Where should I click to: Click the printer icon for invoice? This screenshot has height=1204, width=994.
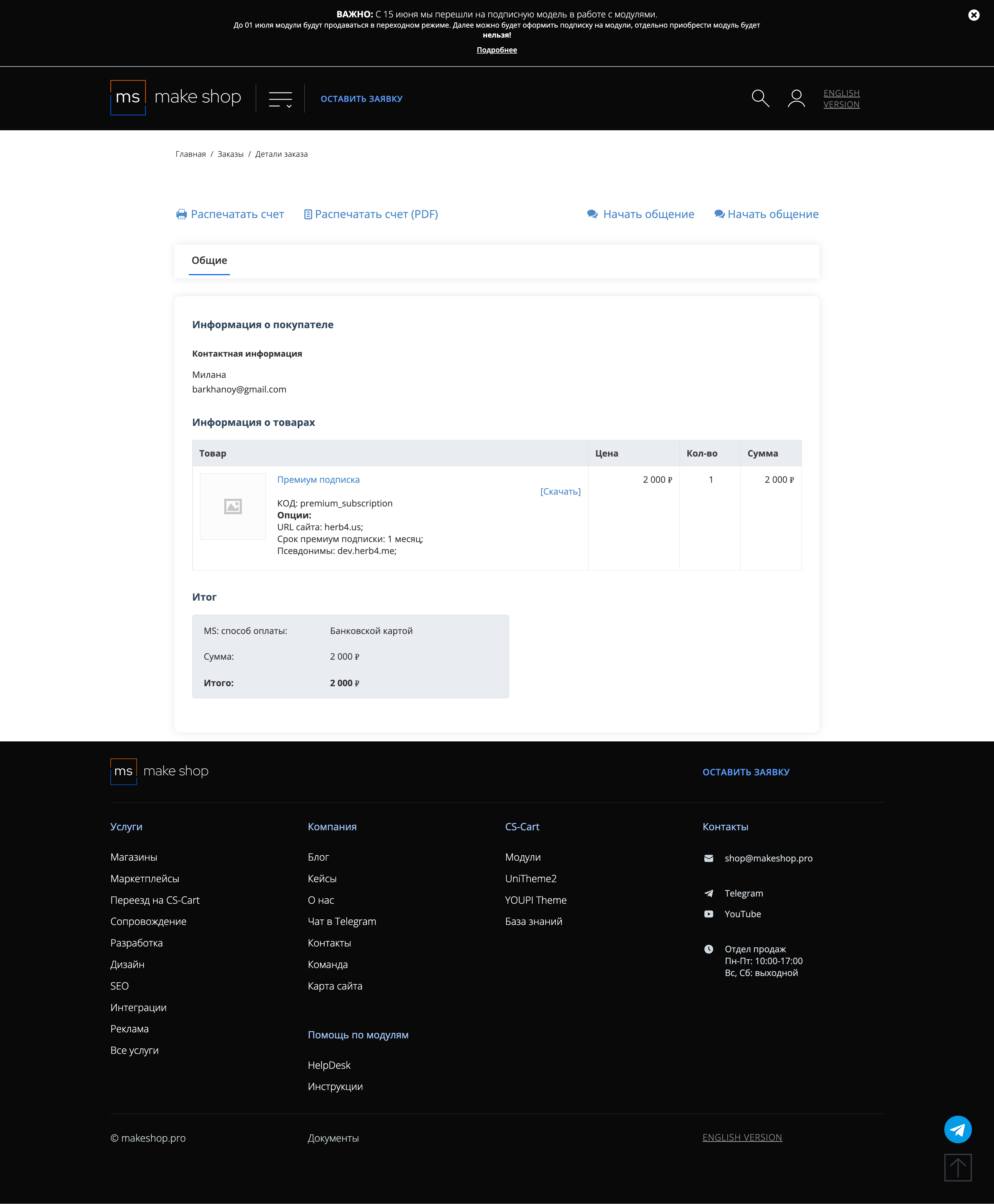tap(181, 214)
